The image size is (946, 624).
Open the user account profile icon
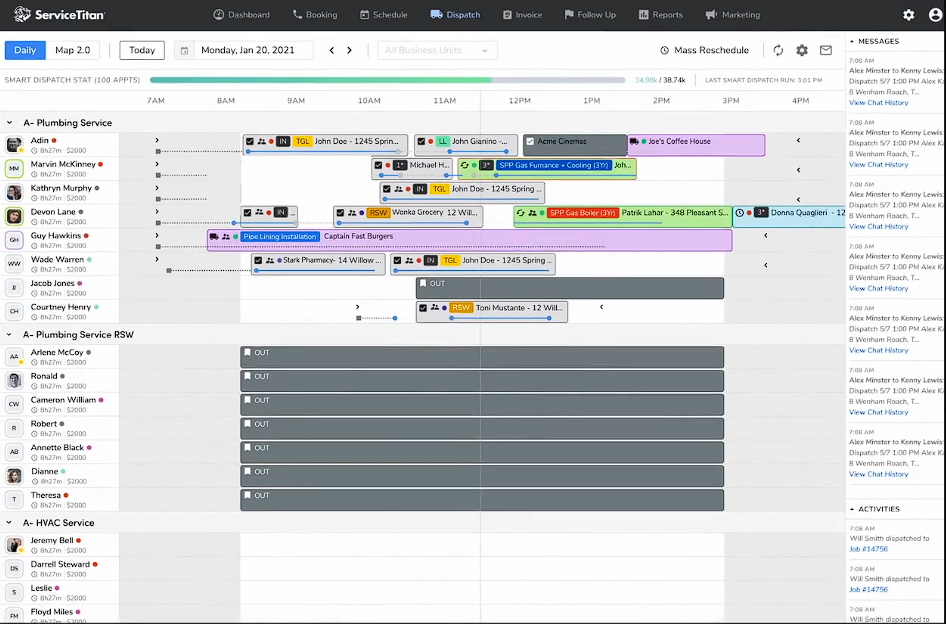[935, 15]
